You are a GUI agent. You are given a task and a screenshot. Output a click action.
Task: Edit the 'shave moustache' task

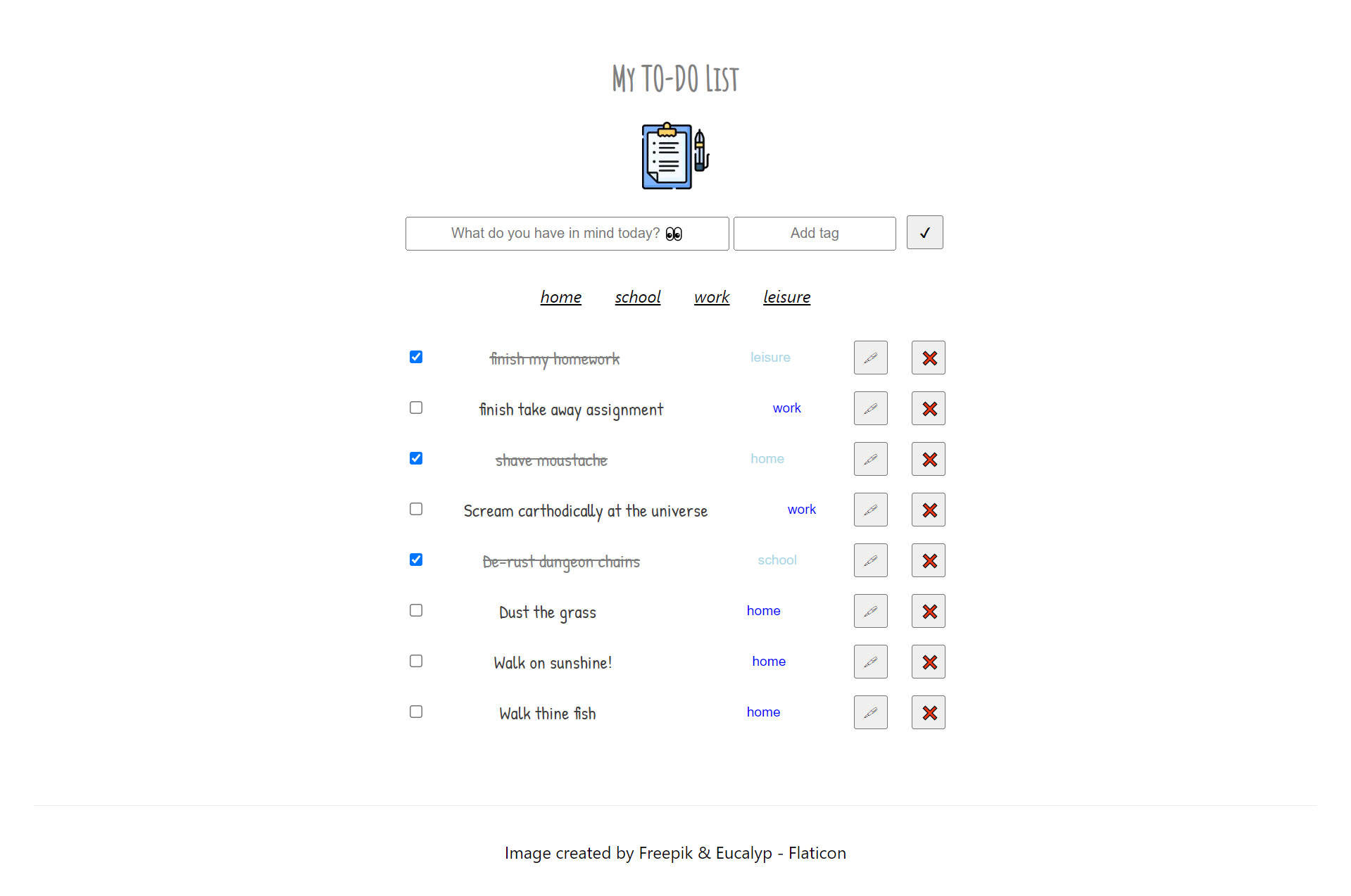pos(870,459)
